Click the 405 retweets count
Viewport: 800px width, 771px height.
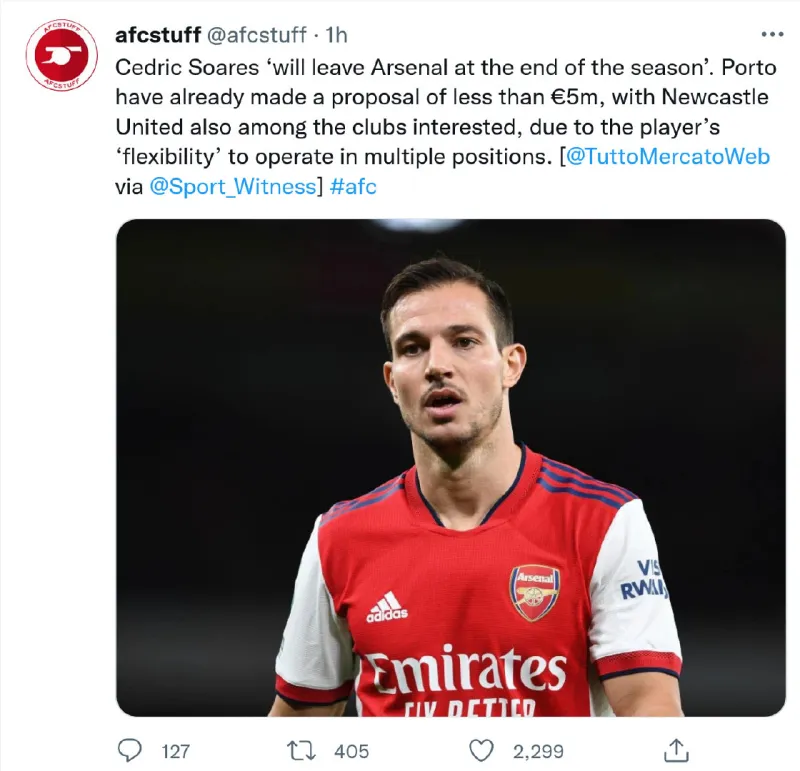[x=351, y=751]
